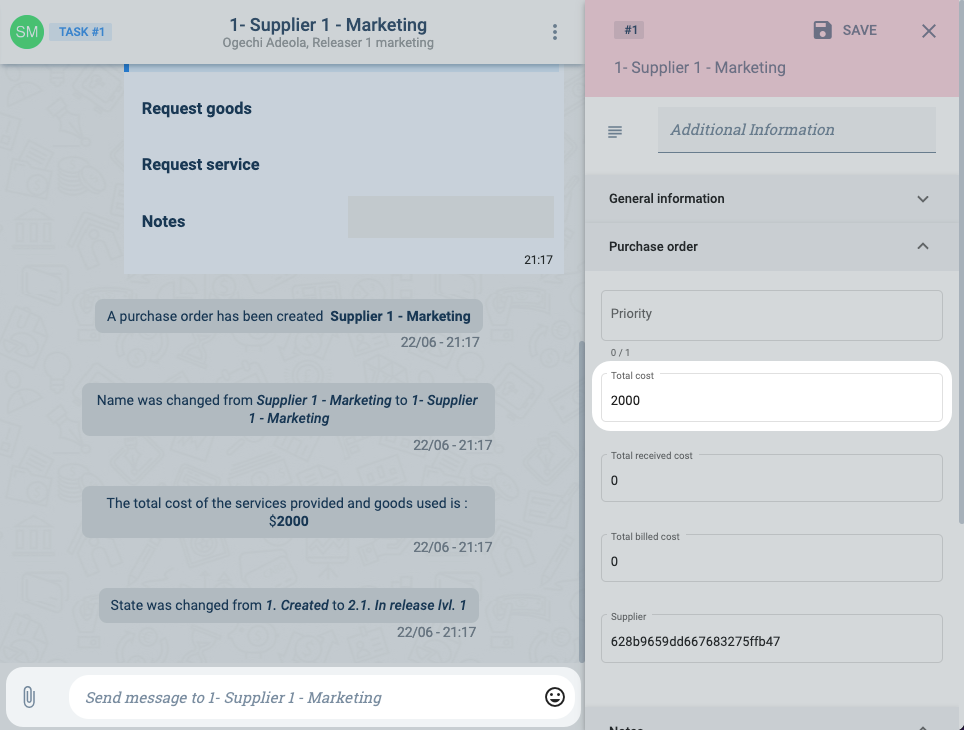Click the Total cost field showing 2000
This screenshot has width=964, height=730.
click(x=771, y=397)
